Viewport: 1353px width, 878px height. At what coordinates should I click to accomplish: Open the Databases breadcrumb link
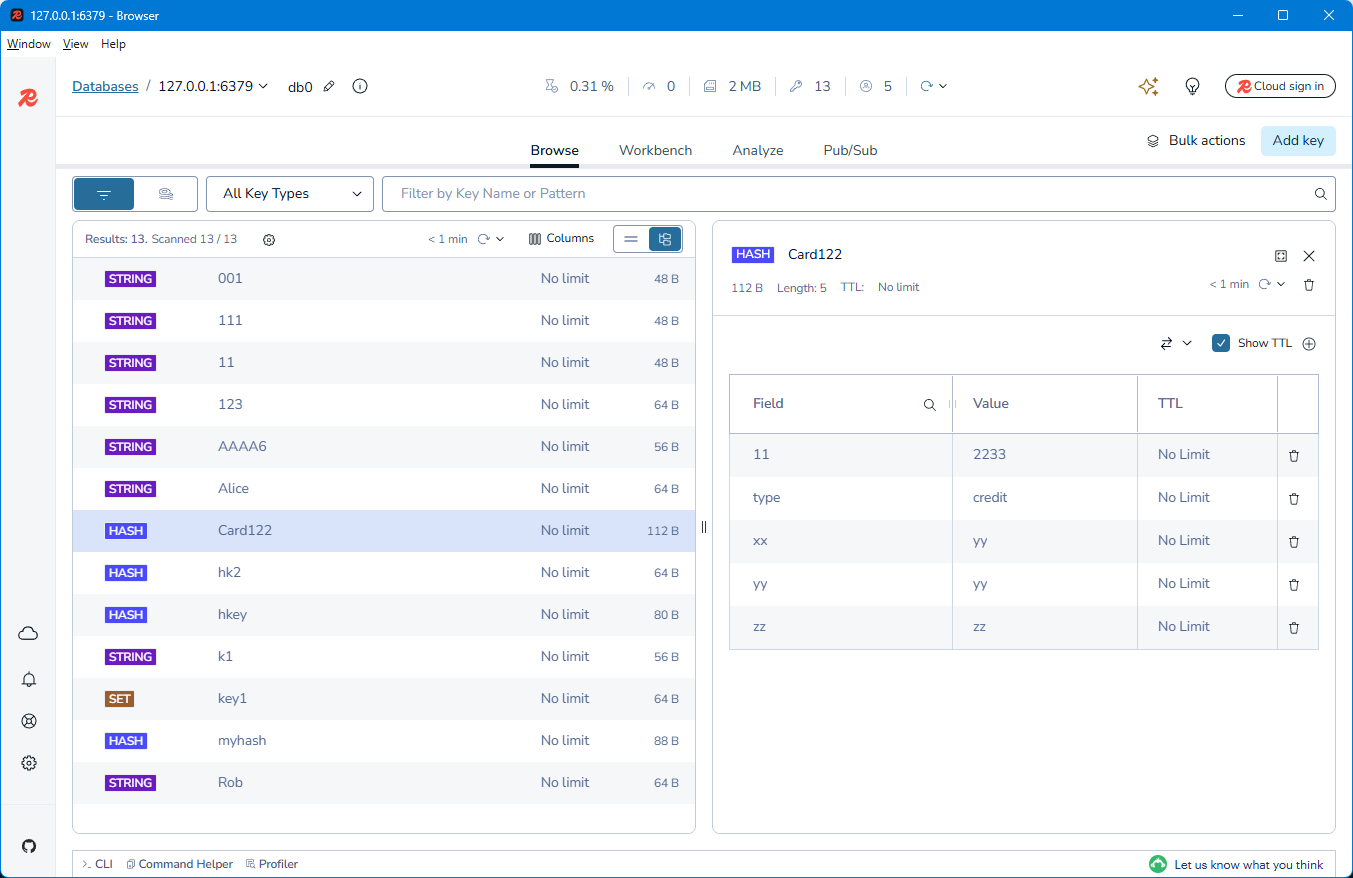tap(105, 86)
